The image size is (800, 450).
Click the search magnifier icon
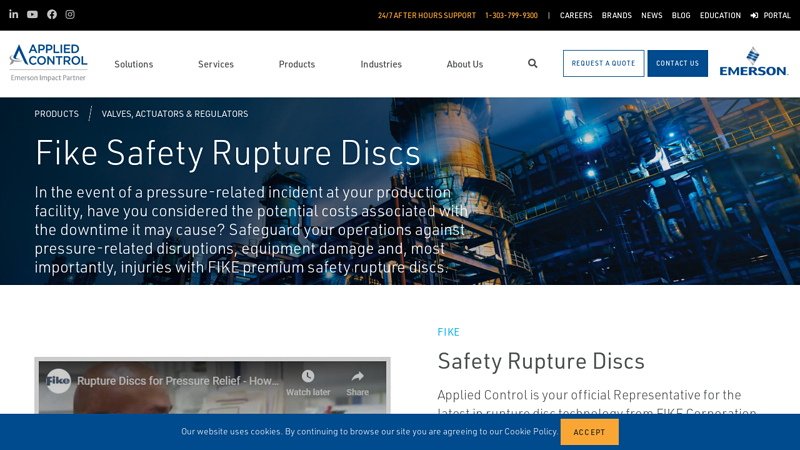532,63
